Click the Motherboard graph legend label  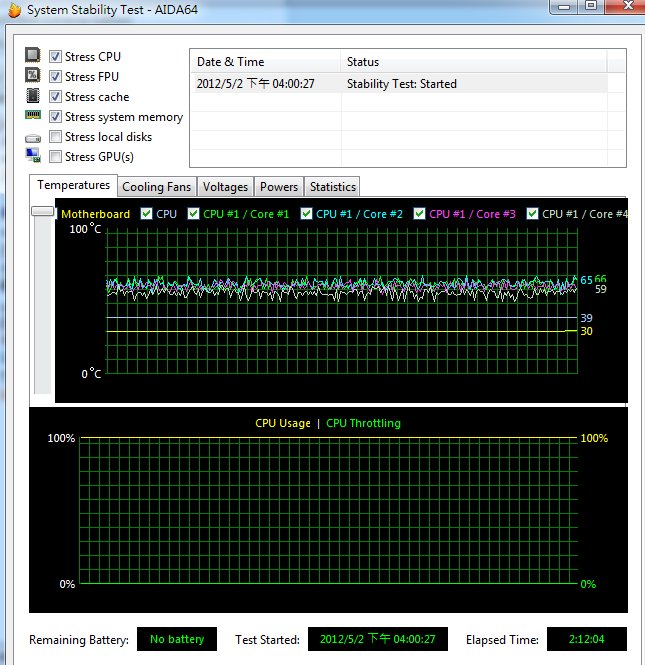tap(95, 214)
